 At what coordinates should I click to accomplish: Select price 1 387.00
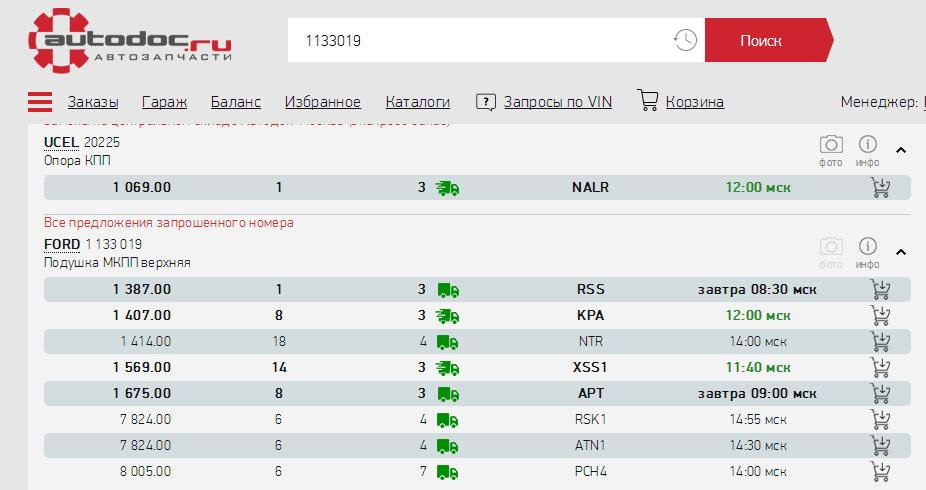click(142, 289)
